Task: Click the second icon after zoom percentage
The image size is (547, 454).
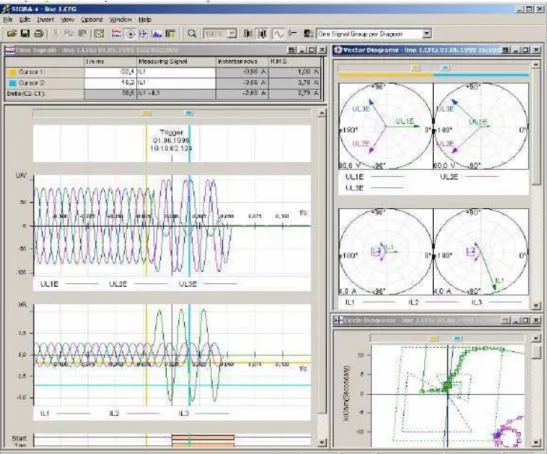Action: pyautogui.click(x=262, y=34)
